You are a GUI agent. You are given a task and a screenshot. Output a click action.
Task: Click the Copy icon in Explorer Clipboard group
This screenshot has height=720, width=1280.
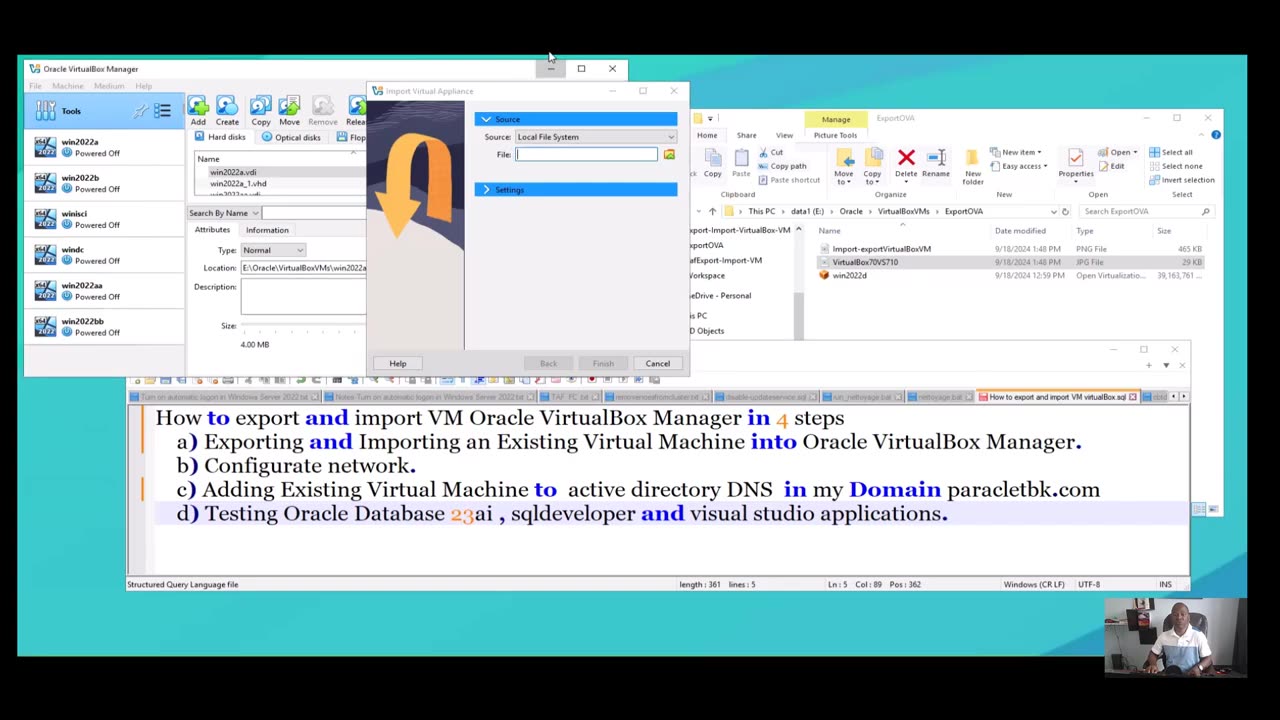coord(712,158)
